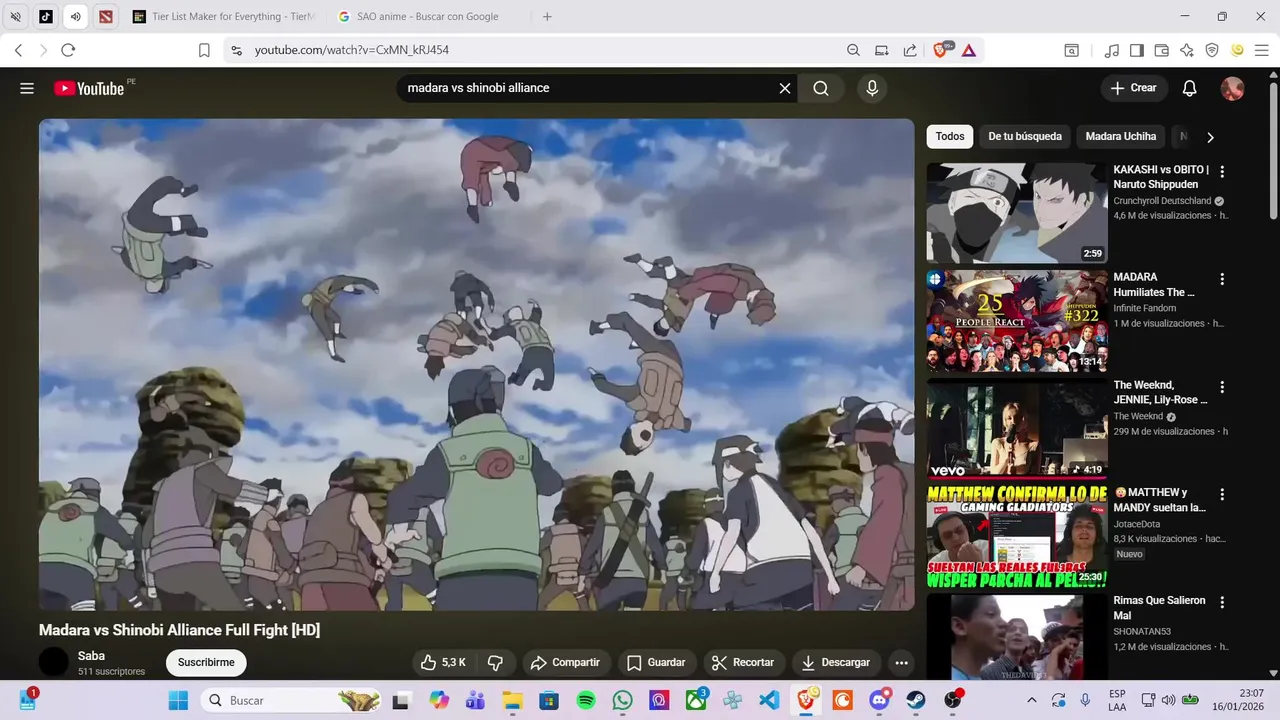Open the Brave sidebar panel toggle
The image size is (1280, 720).
click(x=1137, y=50)
